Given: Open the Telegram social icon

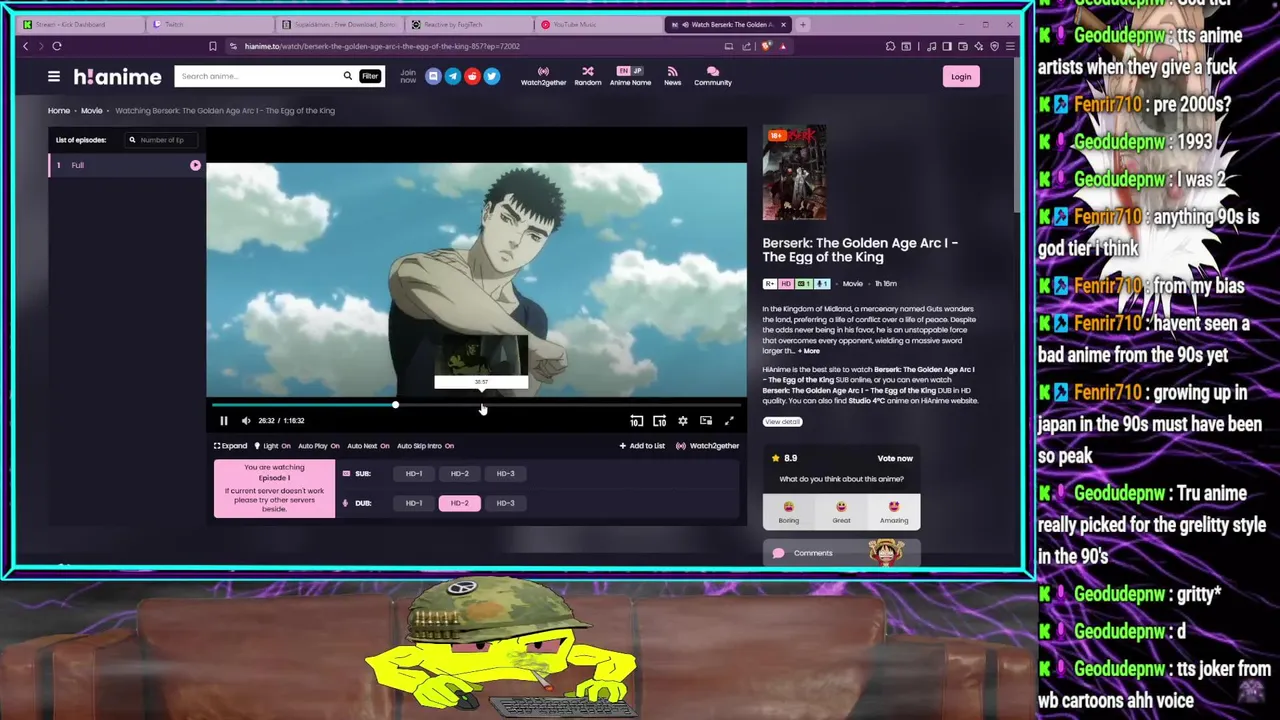Looking at the screenshot, I should (x=452, y=76).
